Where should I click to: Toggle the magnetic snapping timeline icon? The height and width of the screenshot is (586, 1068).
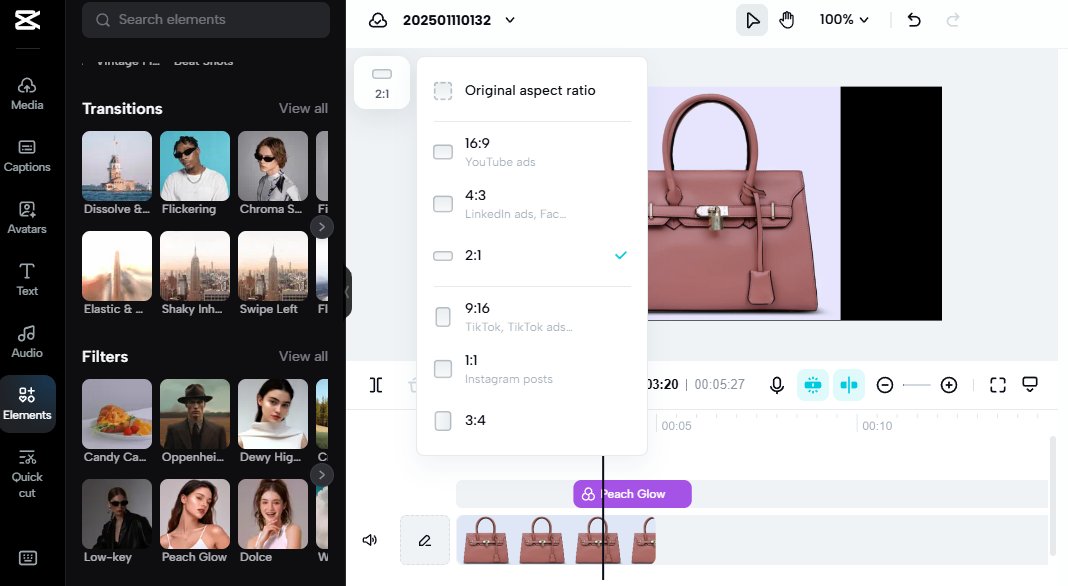(813, 385)
